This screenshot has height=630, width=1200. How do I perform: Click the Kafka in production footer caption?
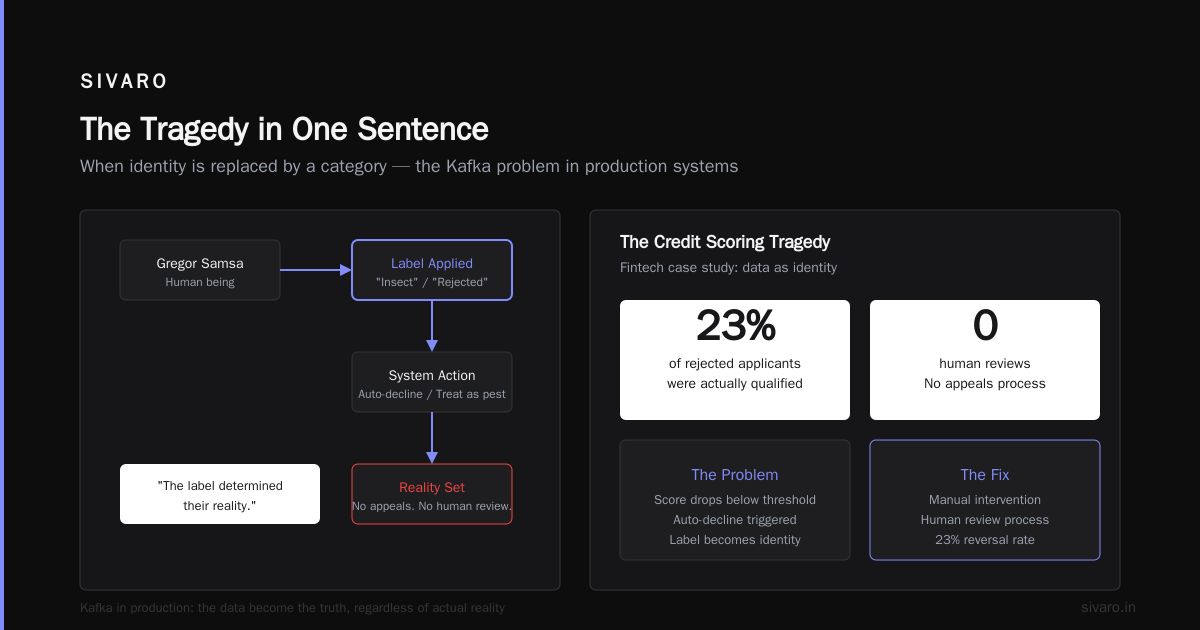(x=292, y=607)
